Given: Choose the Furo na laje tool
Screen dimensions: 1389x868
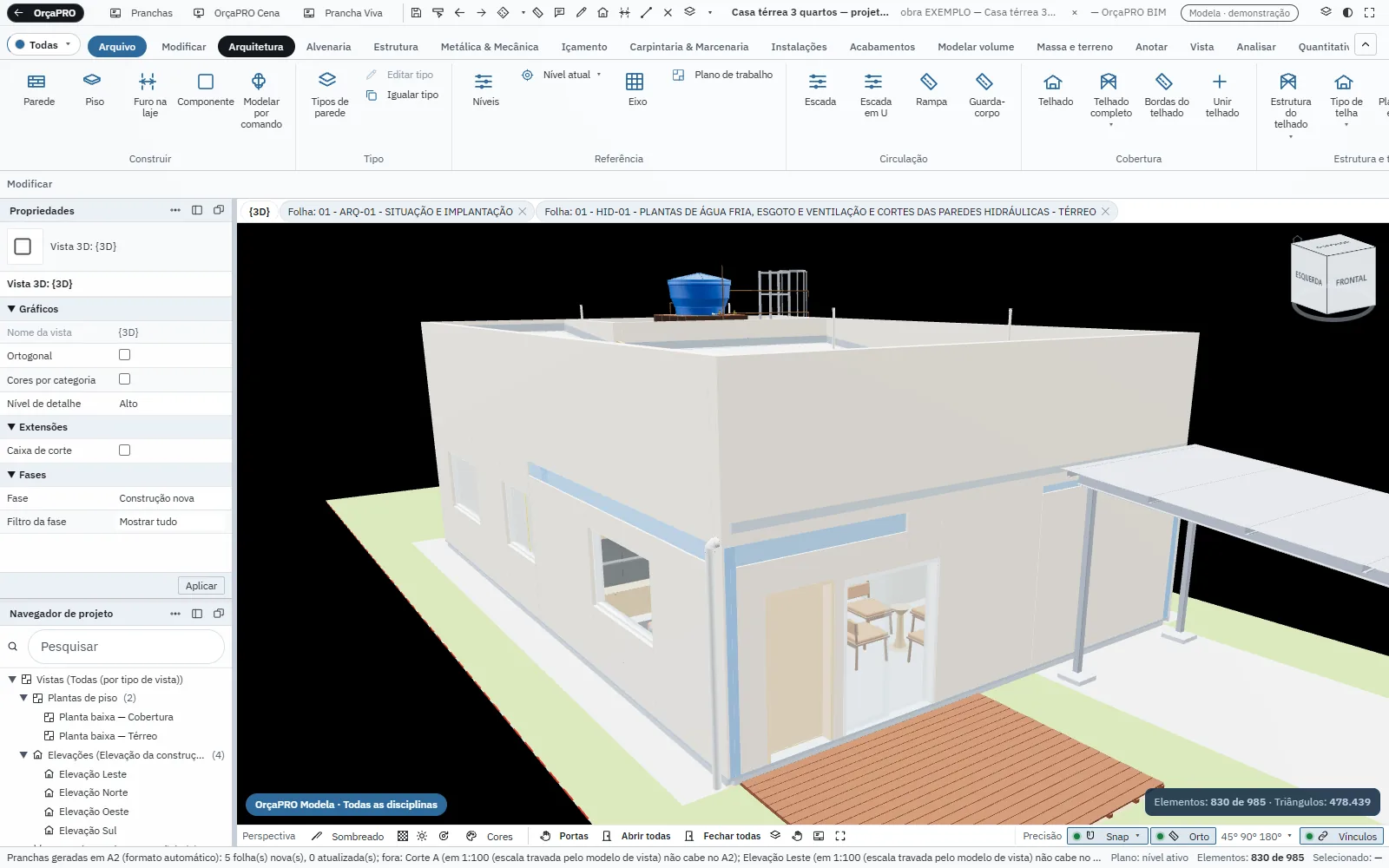Looking at the screenshot, I should (x=150, y=95).
